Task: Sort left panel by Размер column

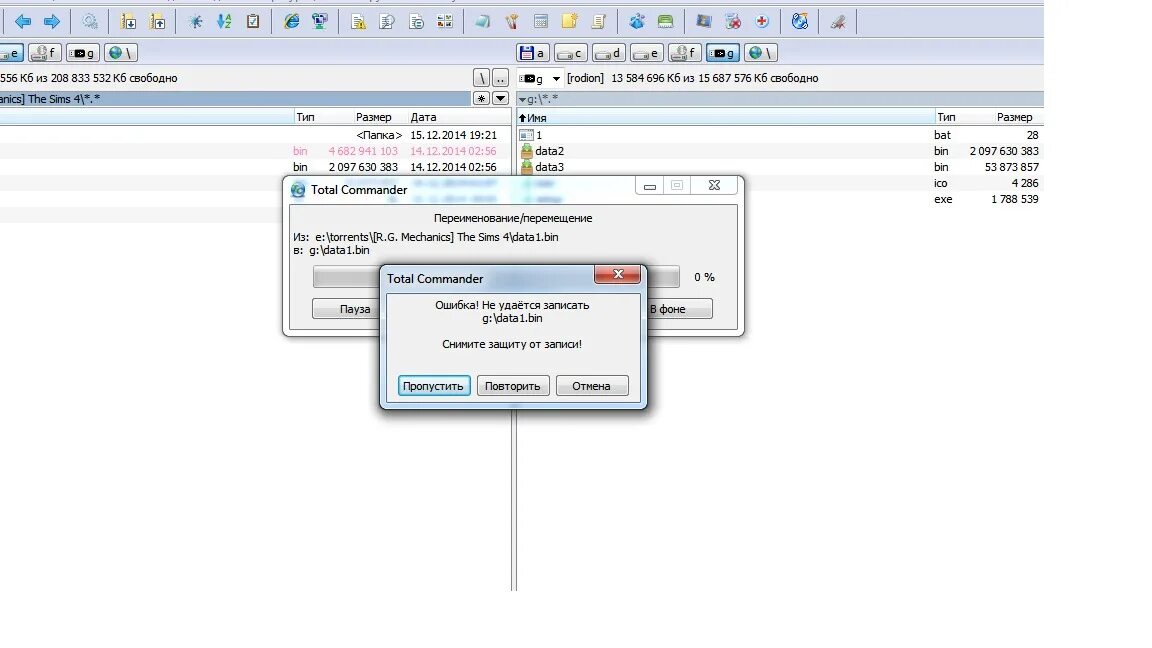Action: click(x=375, y=118)
